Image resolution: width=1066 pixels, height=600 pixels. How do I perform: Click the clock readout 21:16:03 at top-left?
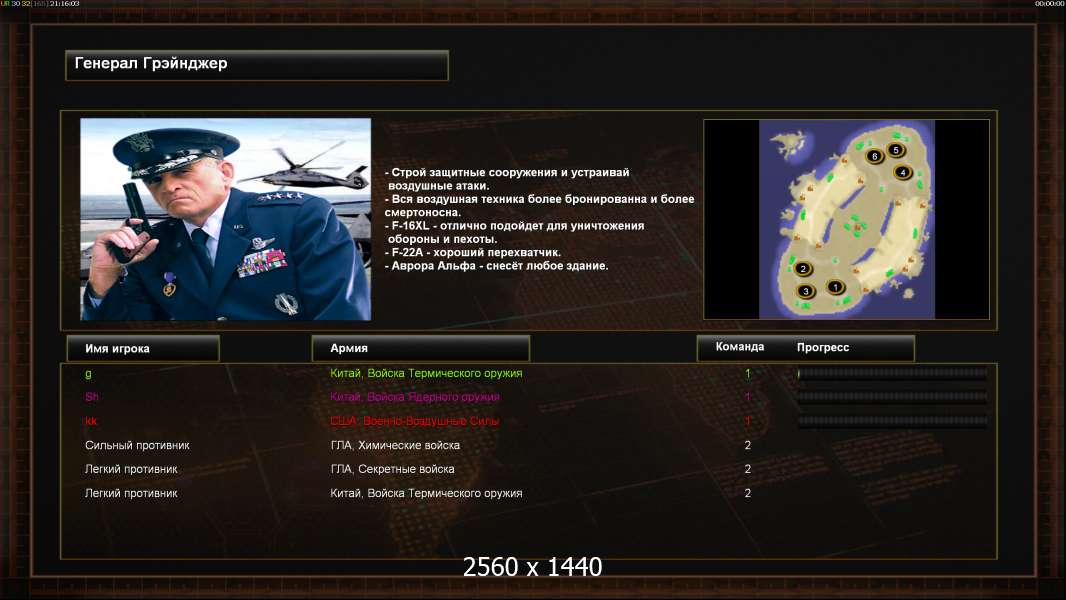(65, 4)
